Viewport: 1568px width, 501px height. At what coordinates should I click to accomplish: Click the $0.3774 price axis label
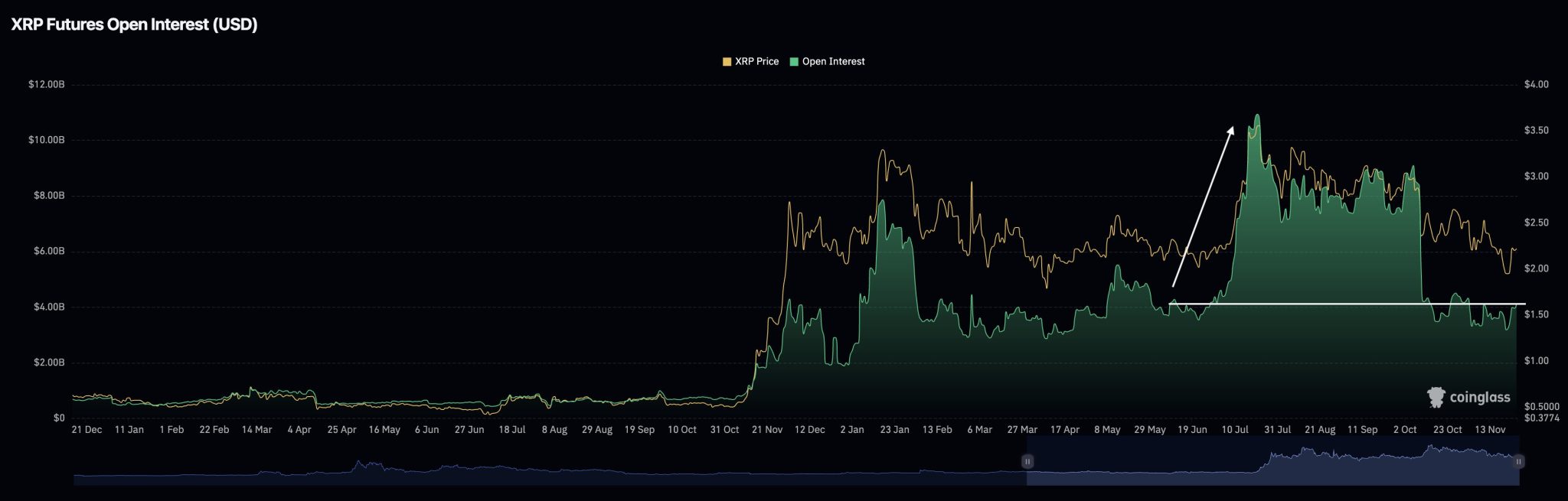(1542, 418)
